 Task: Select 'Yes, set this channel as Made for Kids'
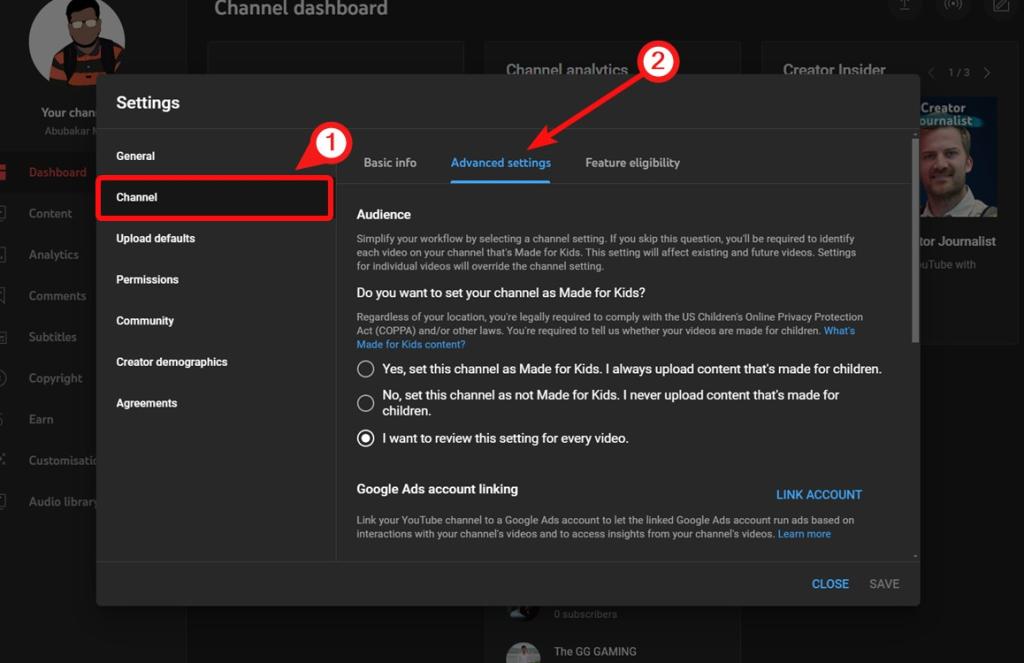(365, 369)
